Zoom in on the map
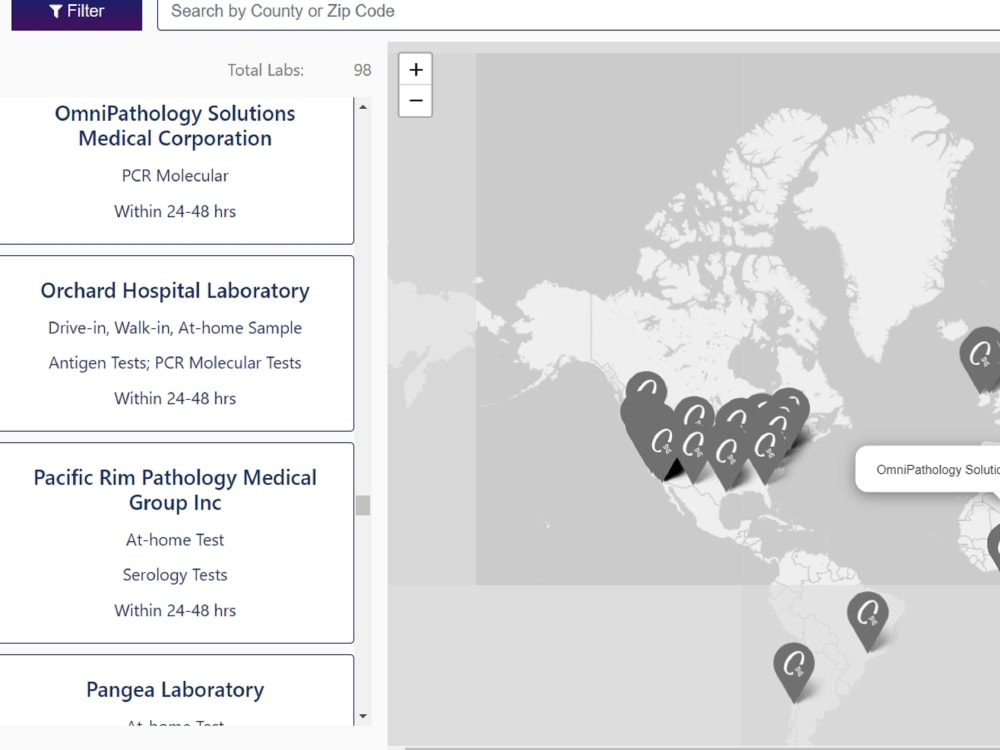This screenshot has width=1000, height=750. click(415, 70)
